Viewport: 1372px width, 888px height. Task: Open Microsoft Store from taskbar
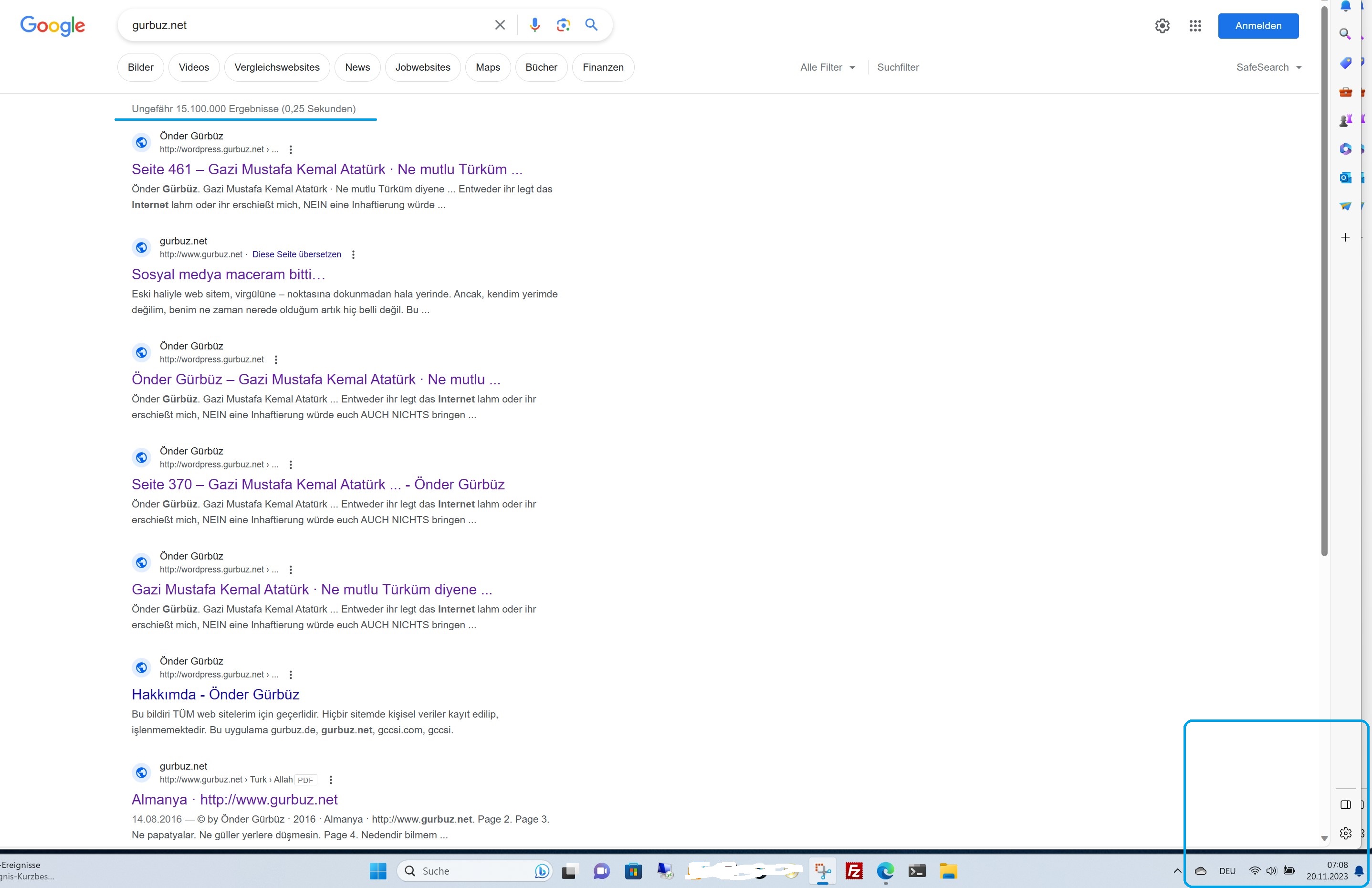633,871
